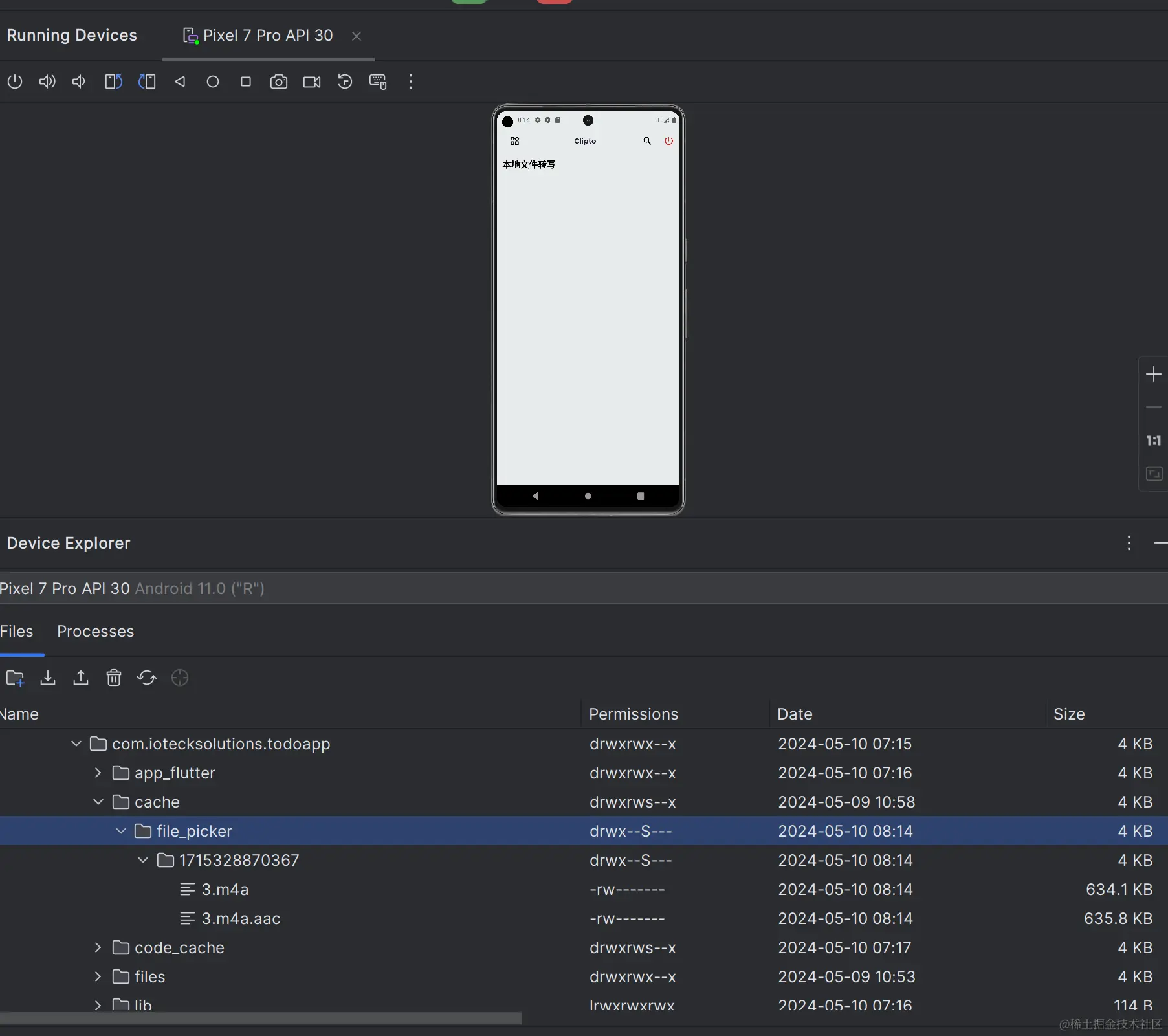Click the crosshair icon in Device Explorer toolbar
Viewport: 1168px width, 1036px height.
pos(180,678)
